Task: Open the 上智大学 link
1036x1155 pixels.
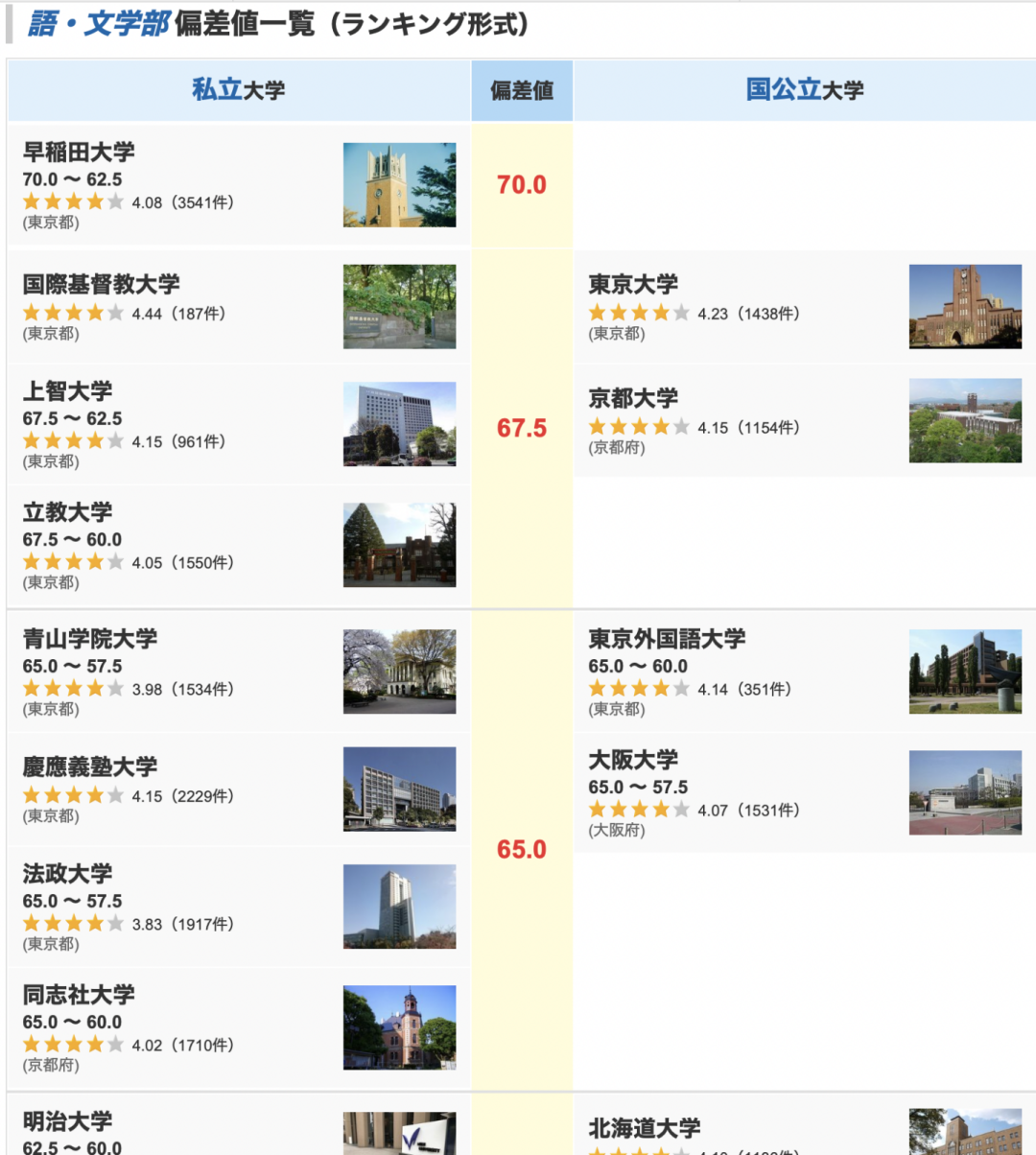Action: tap(67, 391)
